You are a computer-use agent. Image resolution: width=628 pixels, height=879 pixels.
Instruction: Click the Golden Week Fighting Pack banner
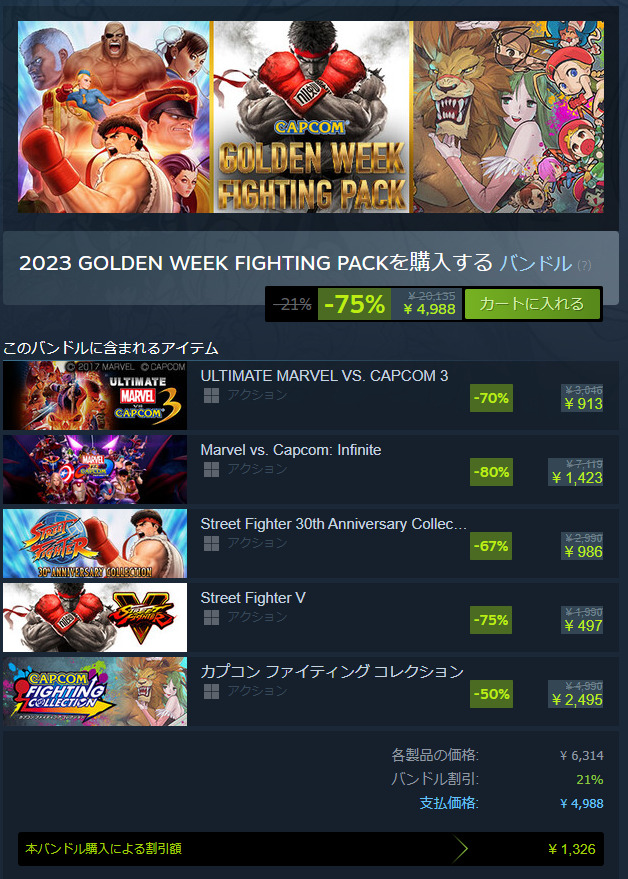point(311,117)
